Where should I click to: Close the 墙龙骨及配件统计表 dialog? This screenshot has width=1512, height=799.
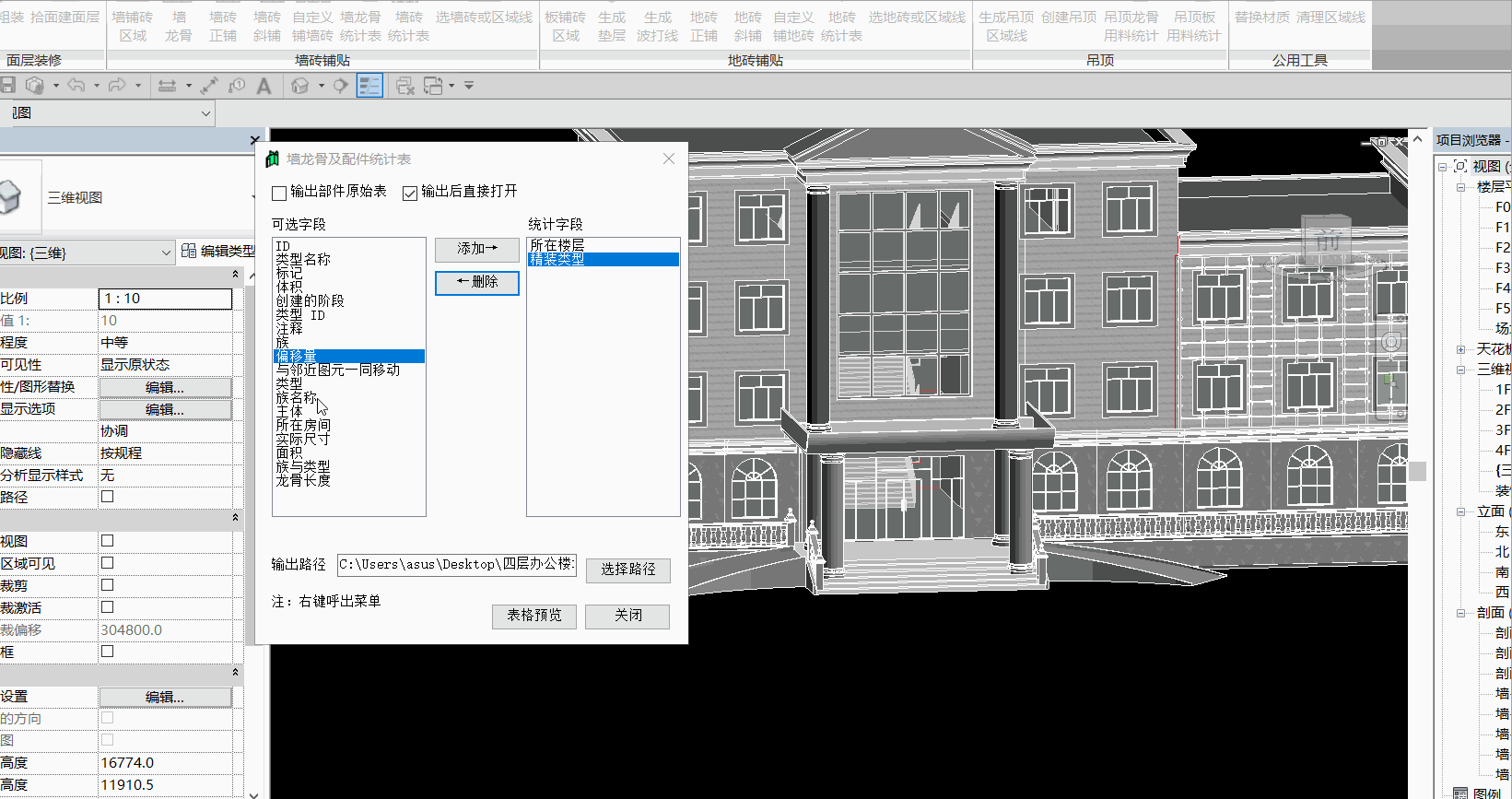pyautogui.click(x=669, y=159)
